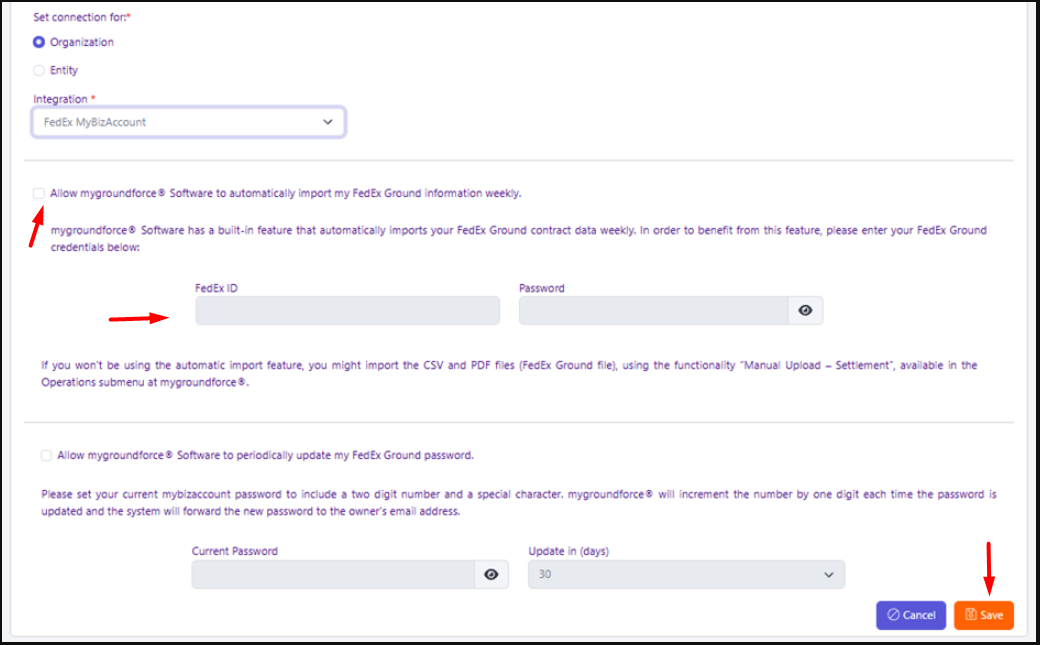Click the FedEx ID input field
The image size is (1040, 645).
[x=348, y=311]
